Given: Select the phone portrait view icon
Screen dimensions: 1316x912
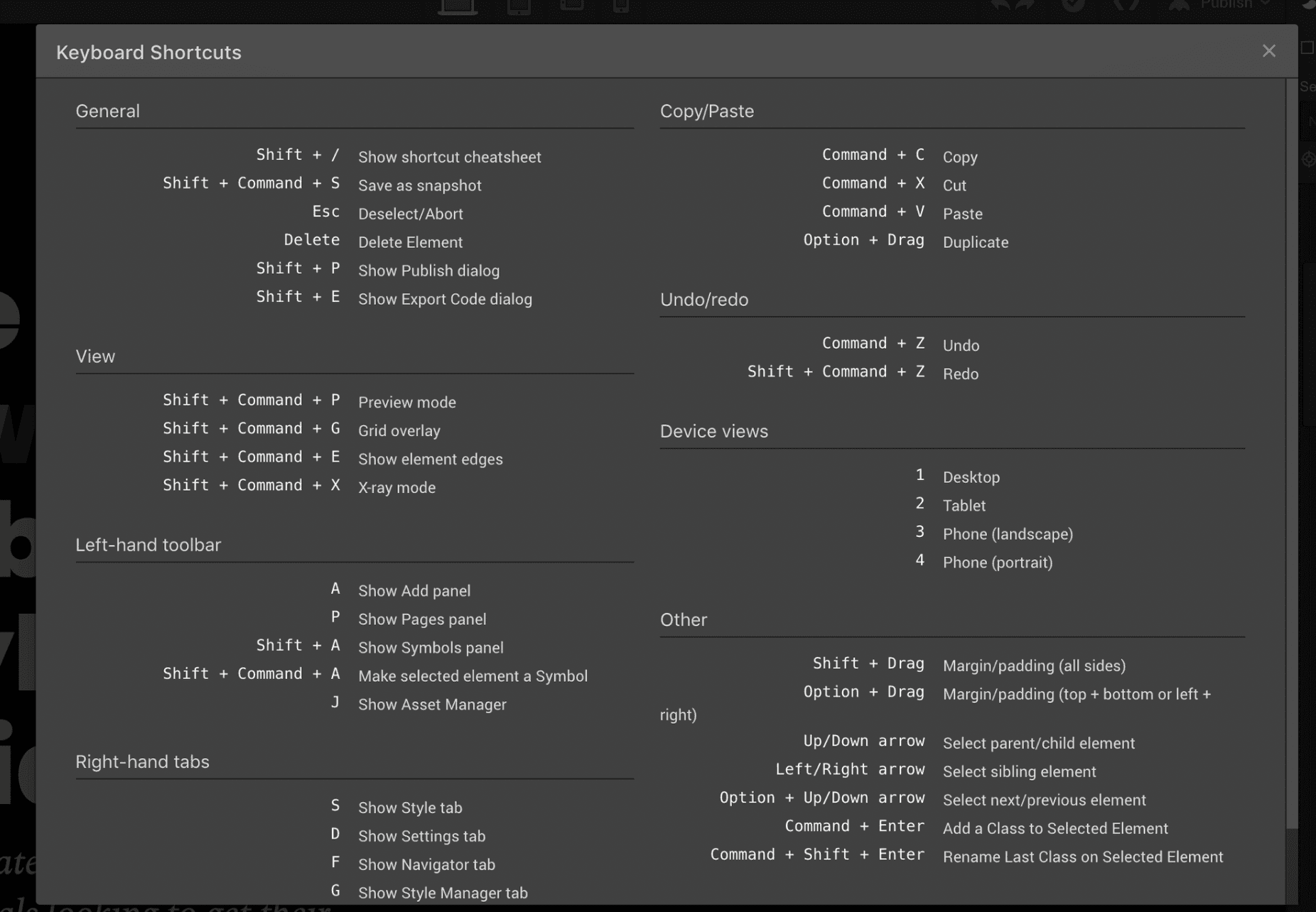Looking at the screenshot, I should pos(620,6).
